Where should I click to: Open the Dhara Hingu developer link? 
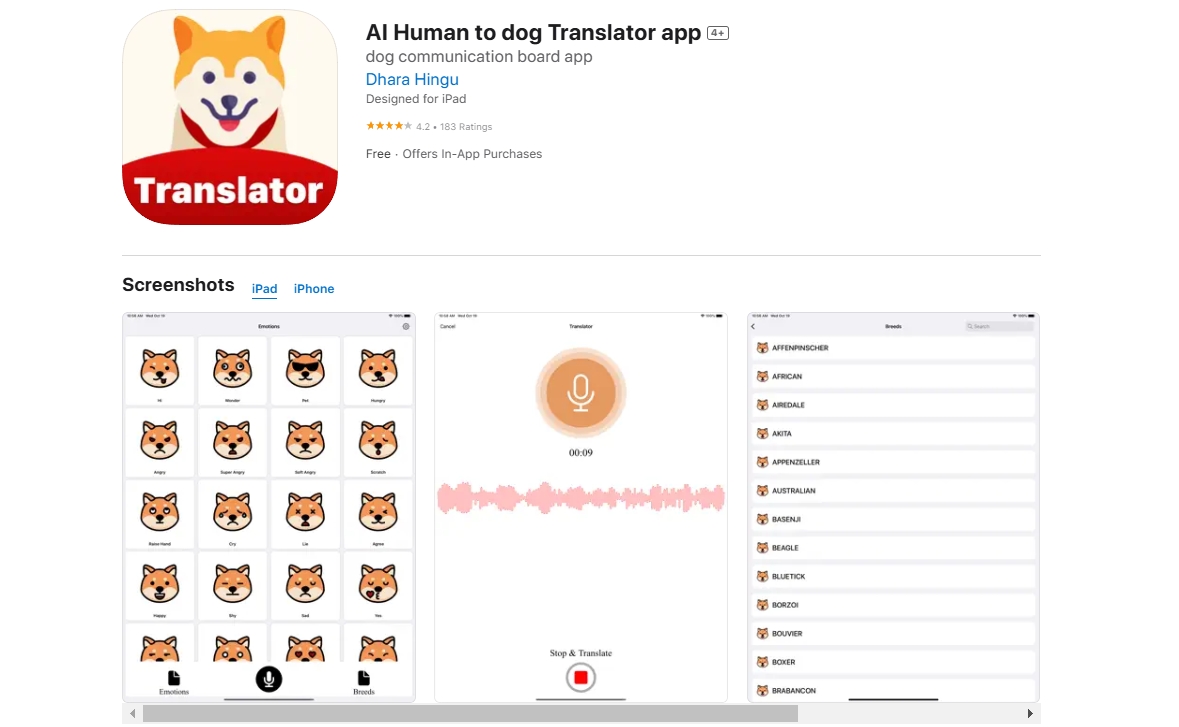point(411,79)
